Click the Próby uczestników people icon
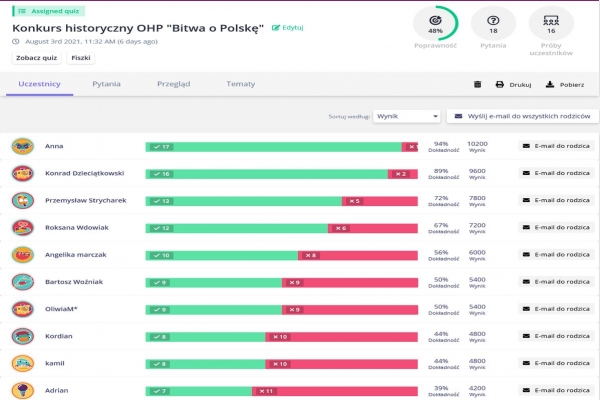Viewport: 600px width, 400px height. coord(549,20)
